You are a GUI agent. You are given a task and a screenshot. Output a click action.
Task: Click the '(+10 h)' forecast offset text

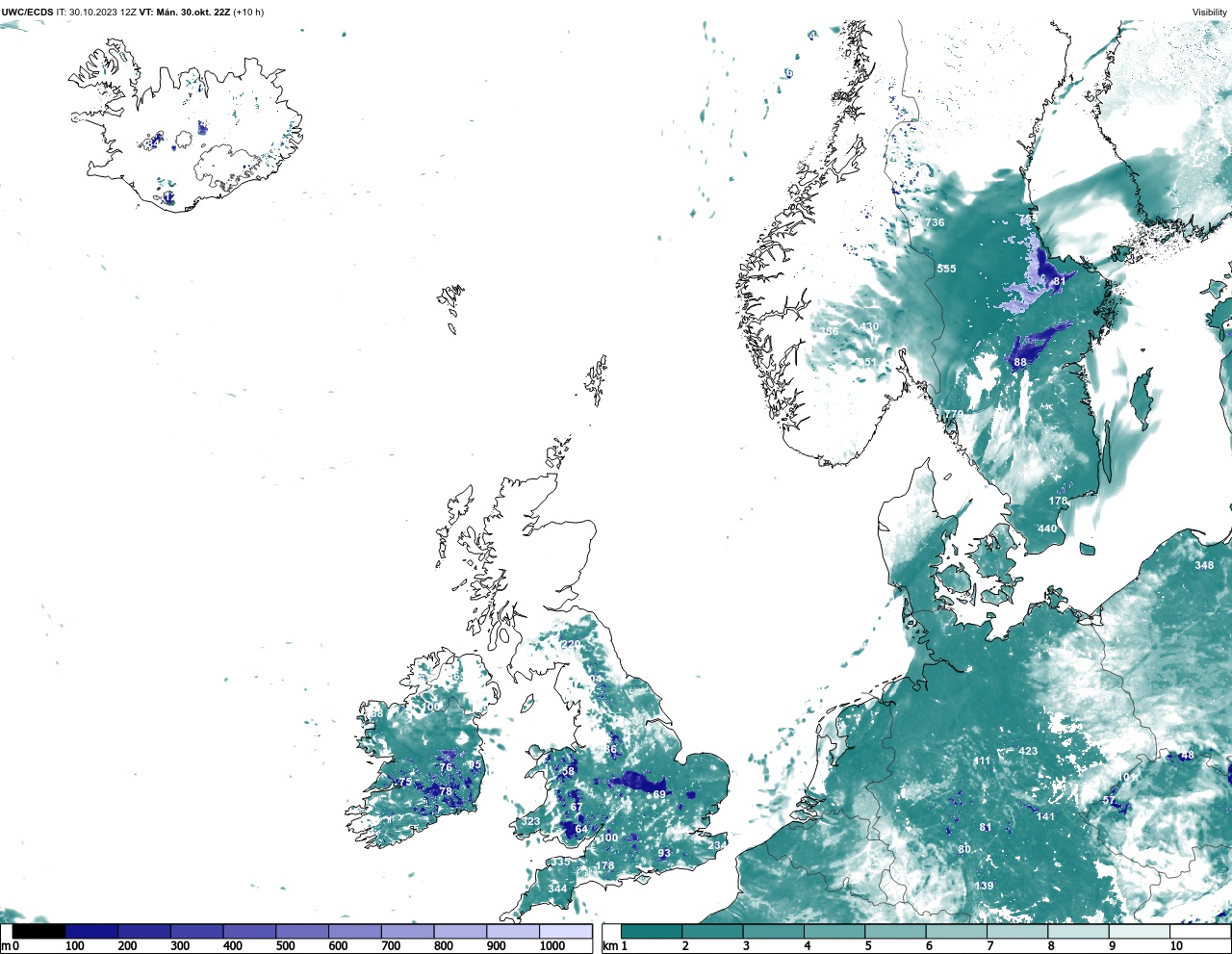248,13
